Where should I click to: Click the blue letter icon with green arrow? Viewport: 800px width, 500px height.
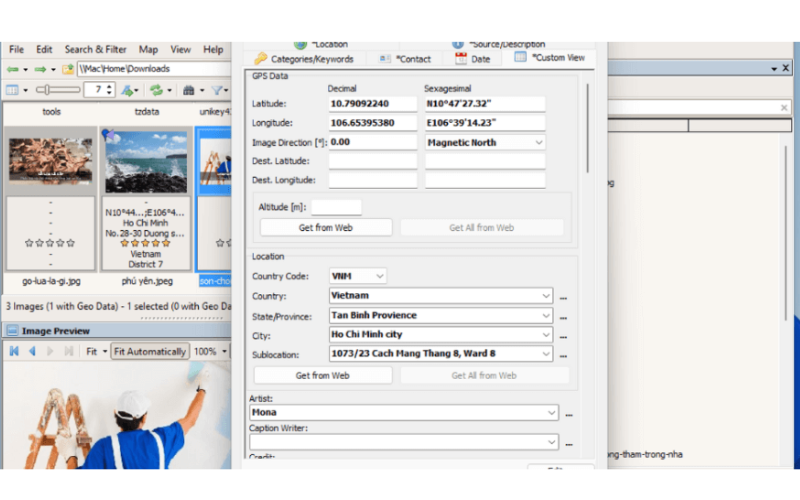127,90
